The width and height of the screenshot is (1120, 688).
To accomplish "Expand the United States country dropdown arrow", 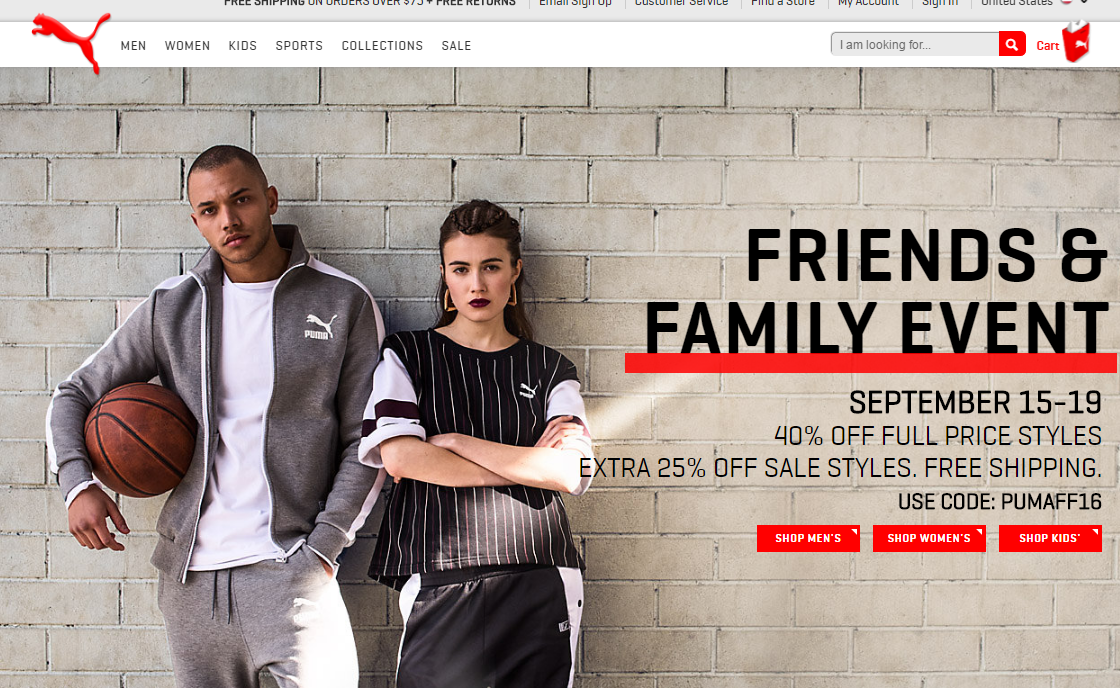I will tap(1084, 2).
